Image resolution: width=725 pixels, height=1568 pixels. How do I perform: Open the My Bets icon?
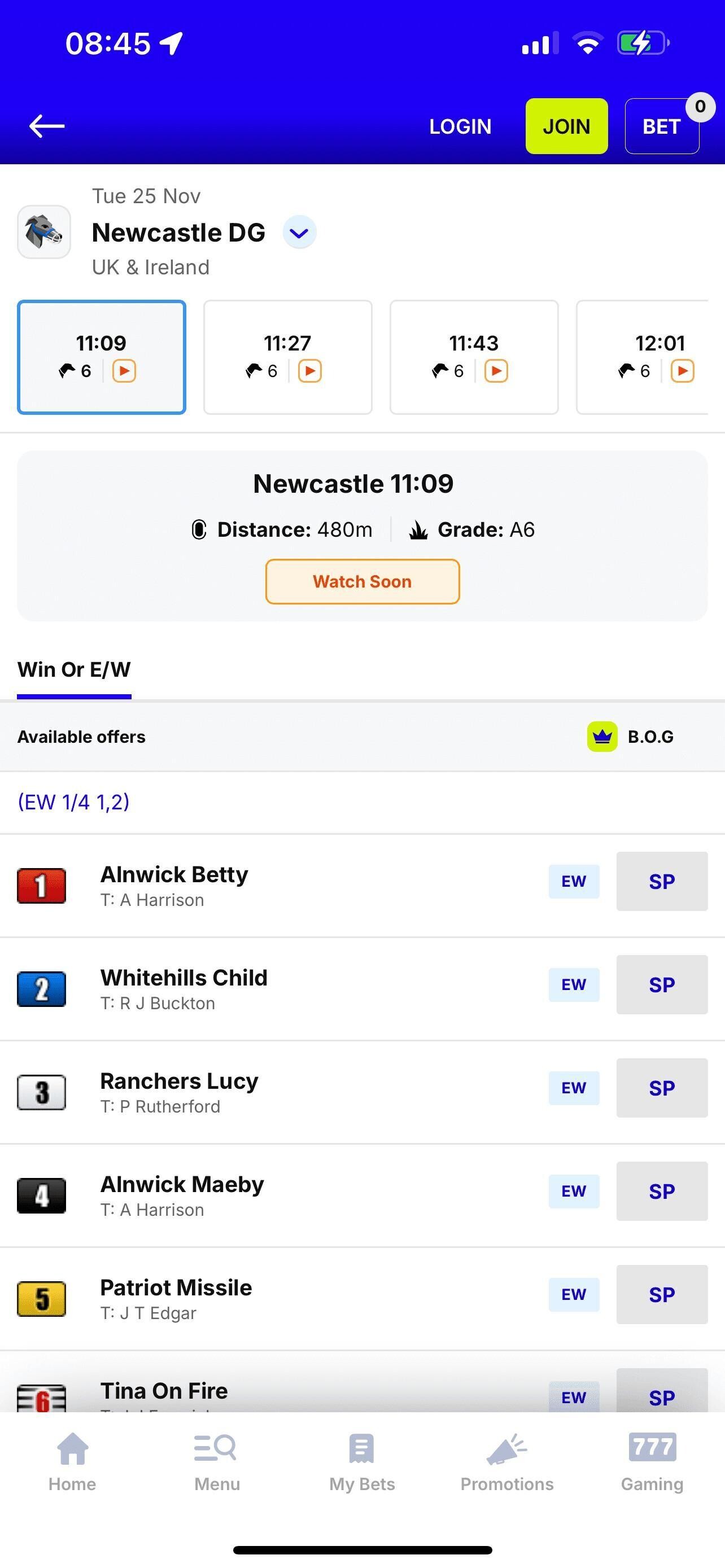361,1449
